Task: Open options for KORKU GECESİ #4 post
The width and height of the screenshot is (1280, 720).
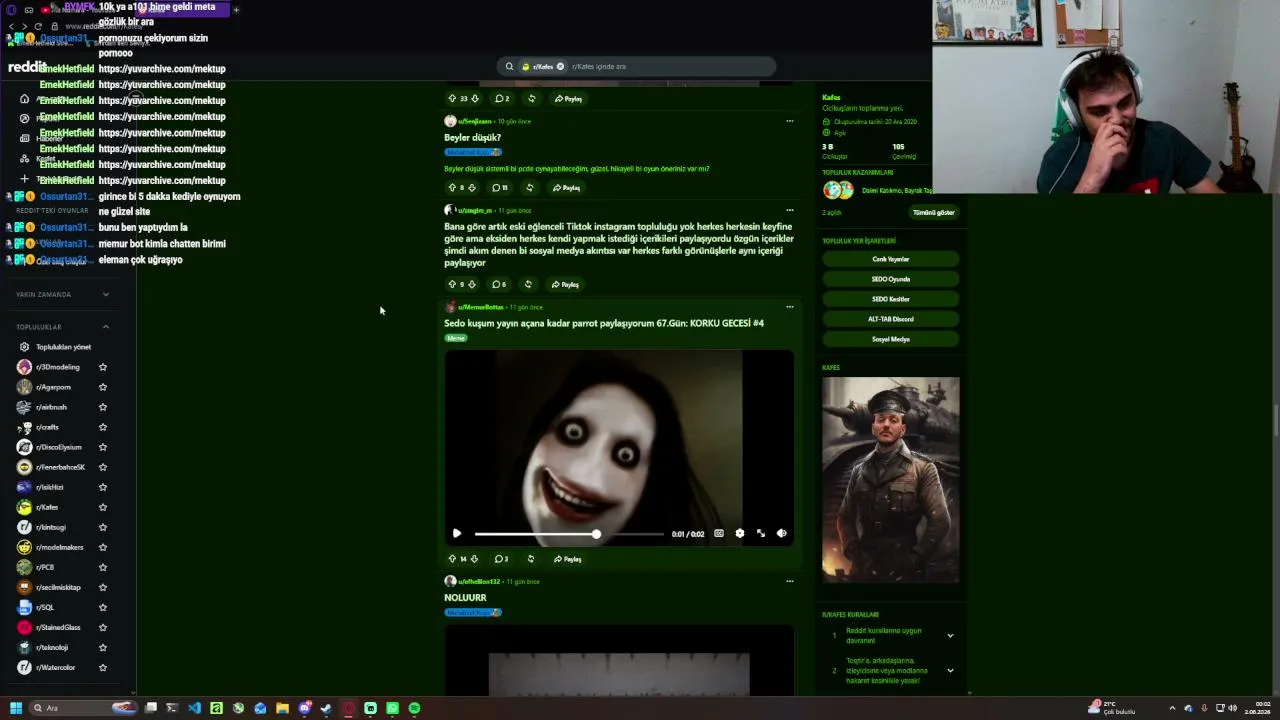Action: [x=789, y=307]
